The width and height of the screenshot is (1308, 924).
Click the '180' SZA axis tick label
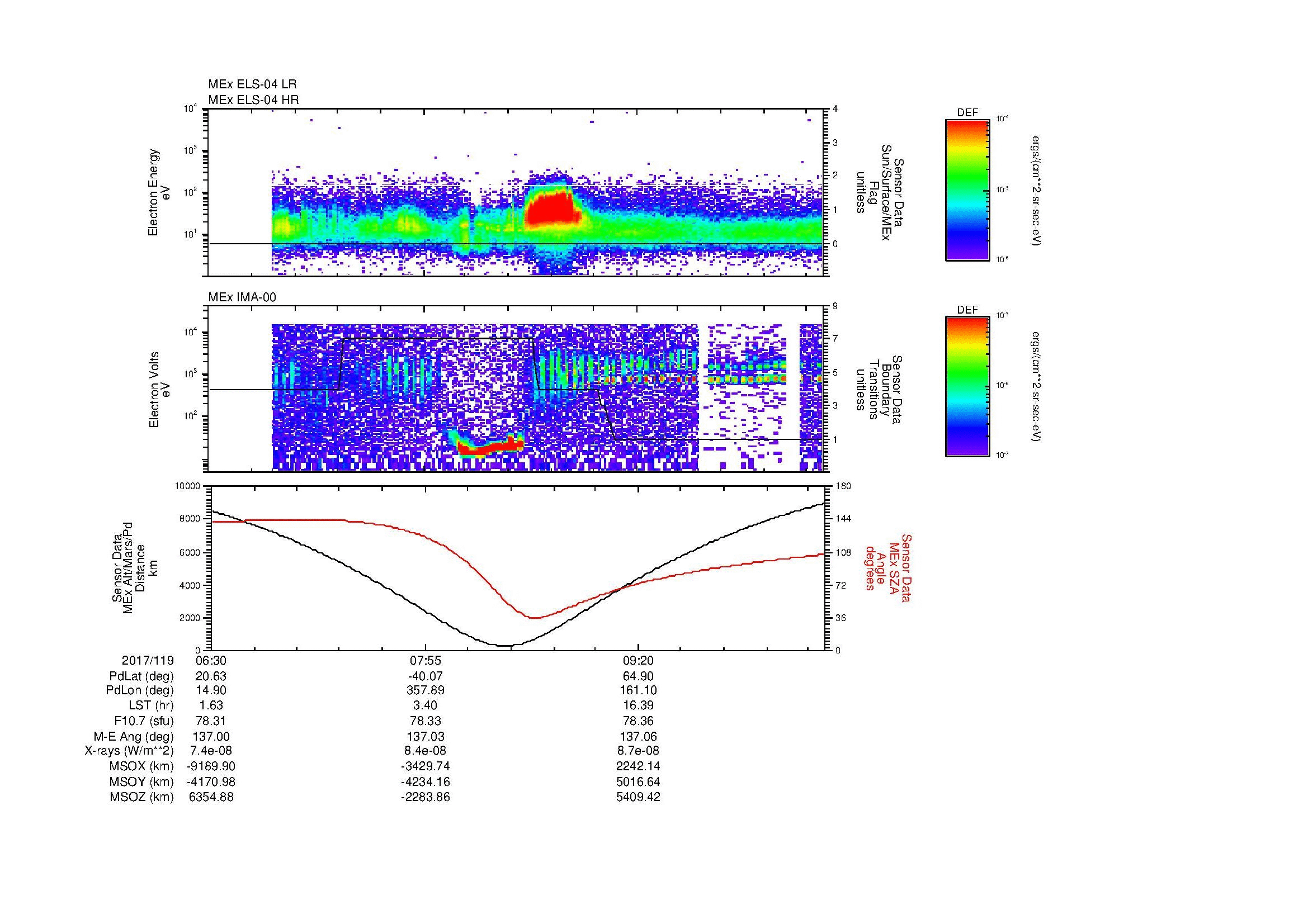pos(843,486)
